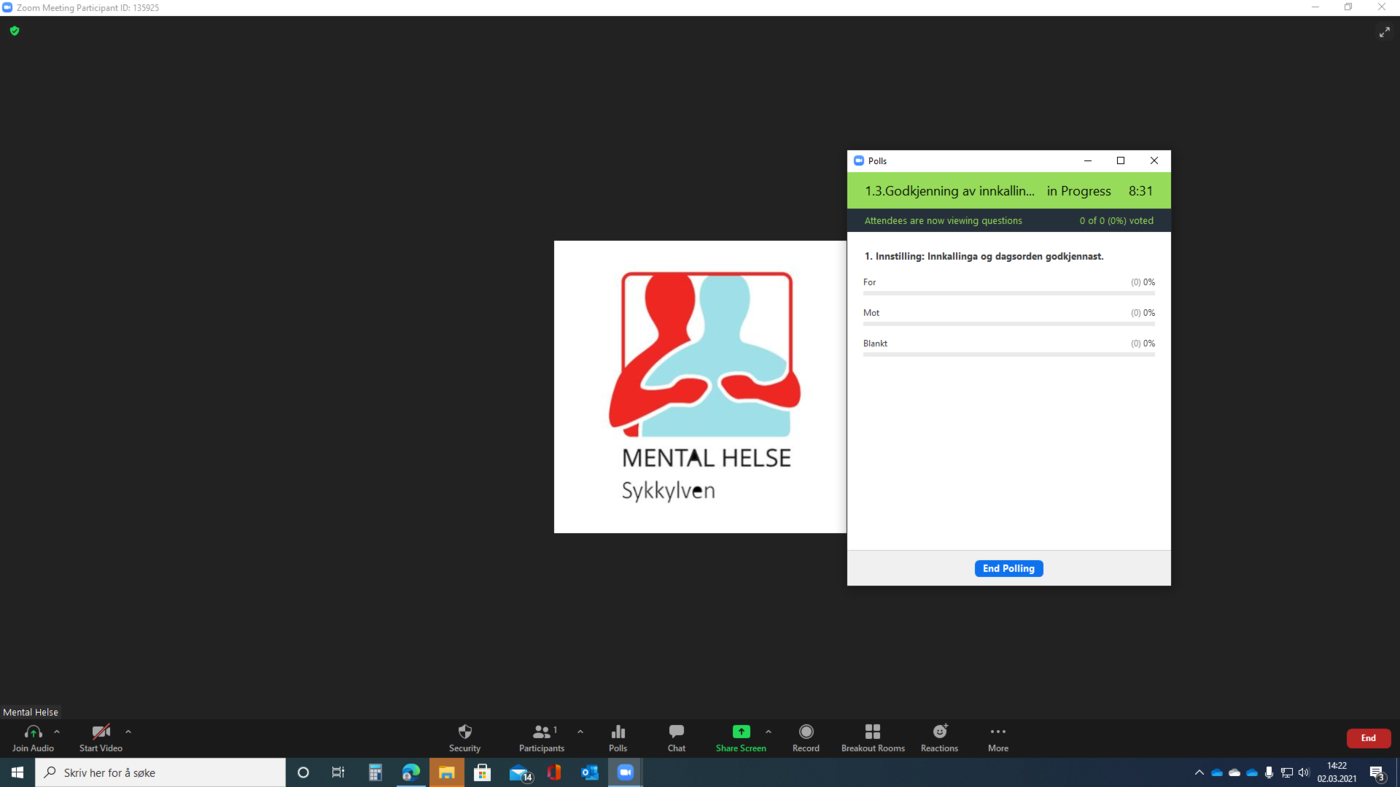Viewport: 1400px width, 787px height.
Task: Click the End Polling button
Action: [1009, 568]
